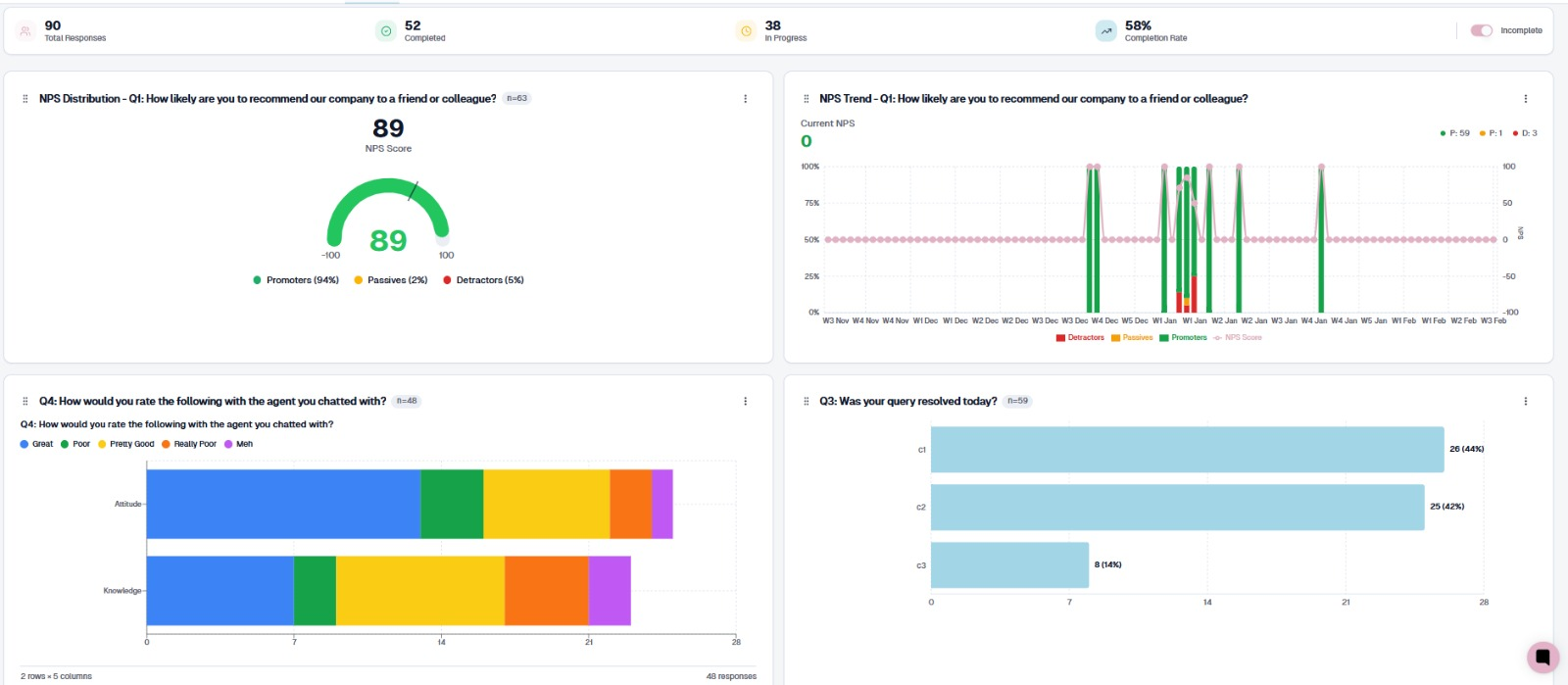Viewport: 1568px width, 685px height.
Task: Click the P: 59 promoter count indicator
Action: point(1454,133)
